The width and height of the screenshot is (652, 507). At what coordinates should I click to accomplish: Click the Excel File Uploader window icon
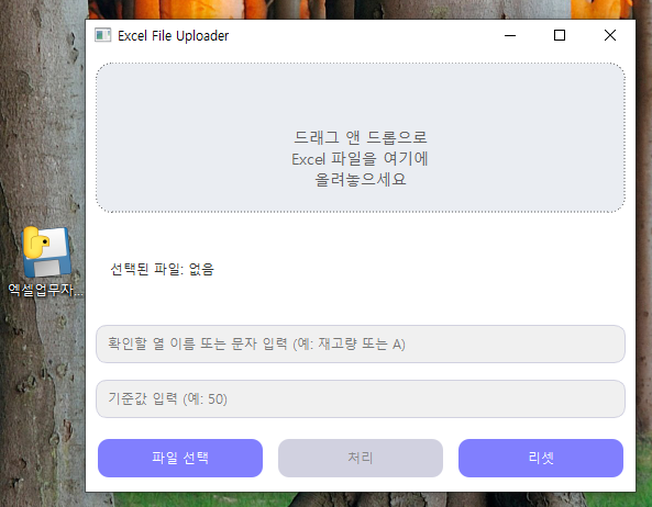[103, 35]
